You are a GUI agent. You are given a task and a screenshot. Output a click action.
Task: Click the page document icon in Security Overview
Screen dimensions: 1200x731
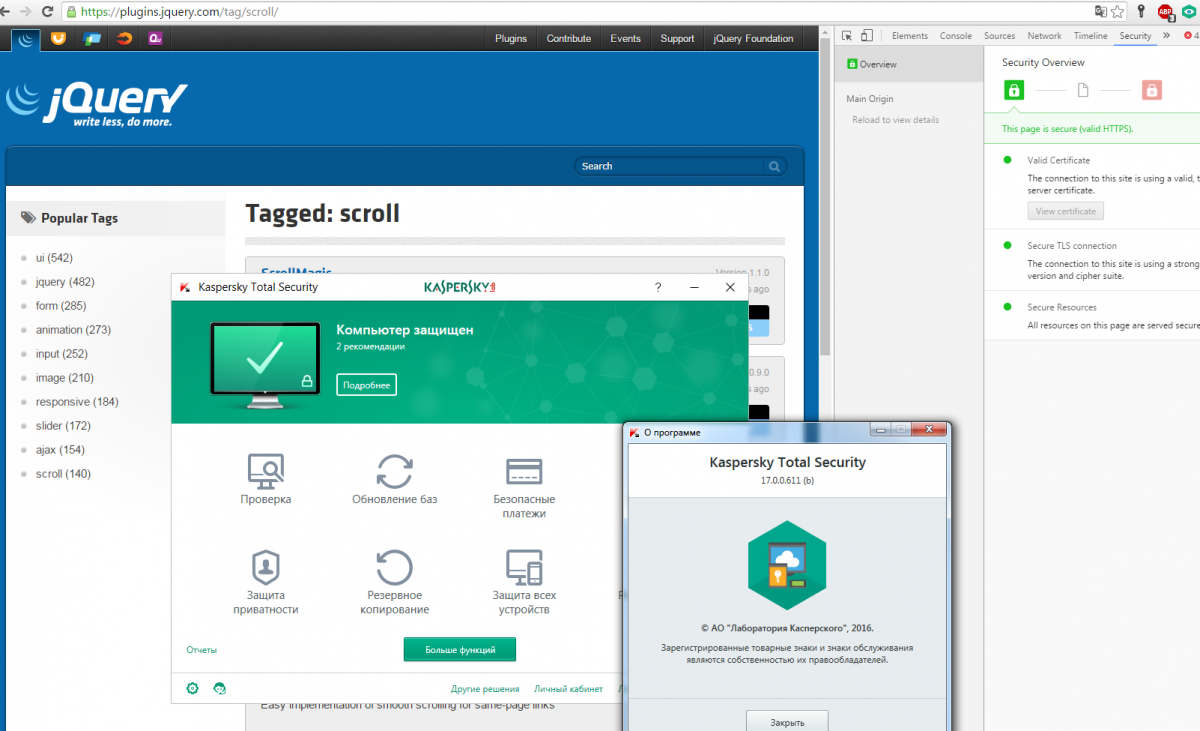point(1083,91)
